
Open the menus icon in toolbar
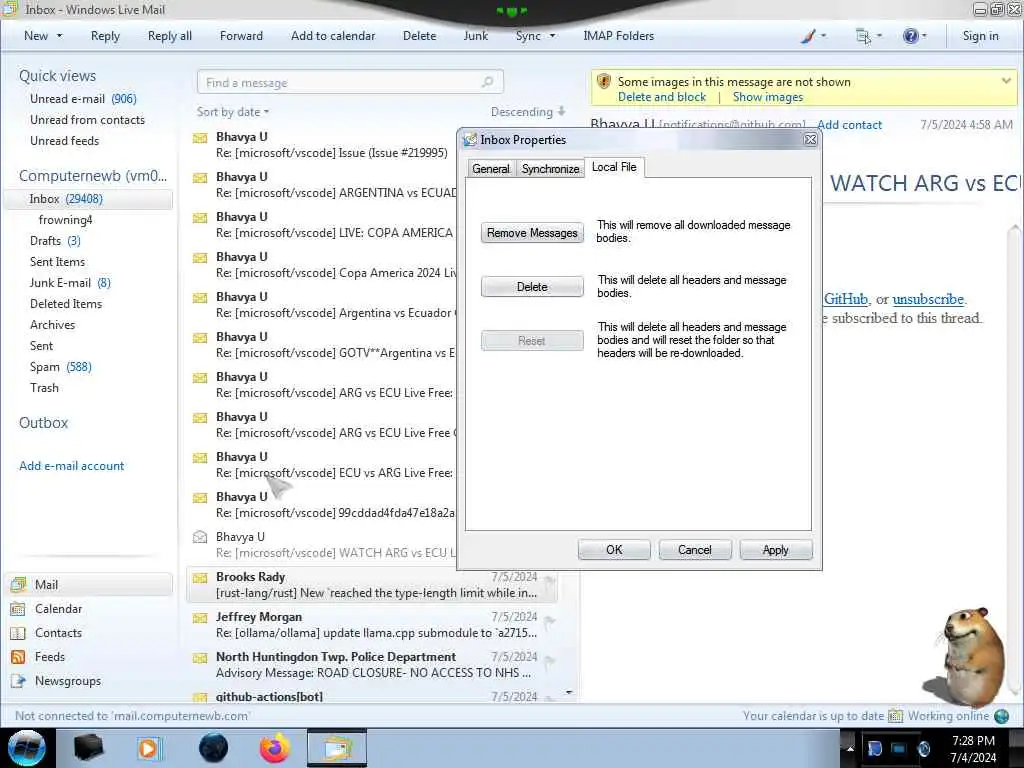(863, 36)
